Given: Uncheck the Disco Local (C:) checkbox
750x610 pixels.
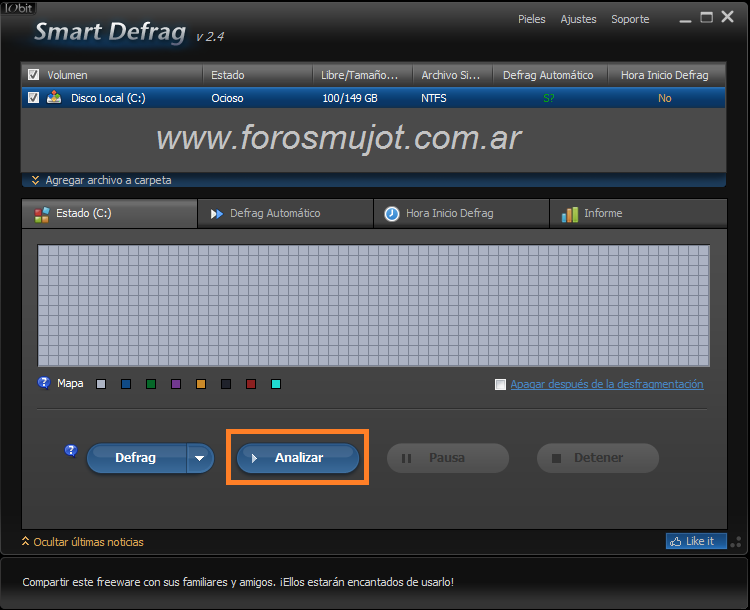Looking at the screenshot, I should pos(34,98).
